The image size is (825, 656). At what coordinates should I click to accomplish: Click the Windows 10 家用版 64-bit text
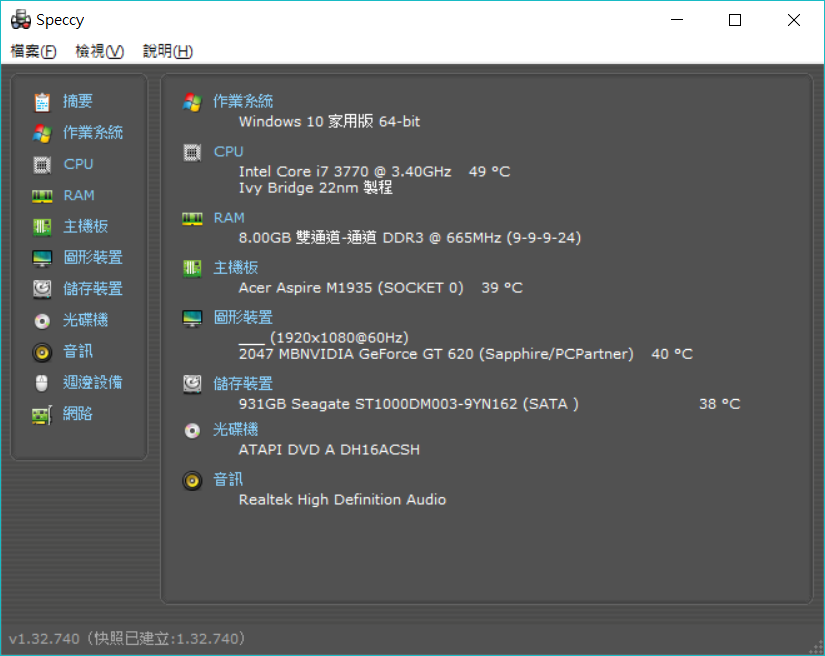pyautogui.click(x=329, y=122)
